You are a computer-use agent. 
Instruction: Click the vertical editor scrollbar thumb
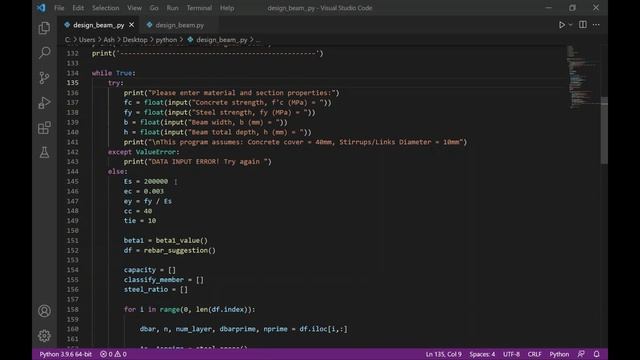pos(604,130)
